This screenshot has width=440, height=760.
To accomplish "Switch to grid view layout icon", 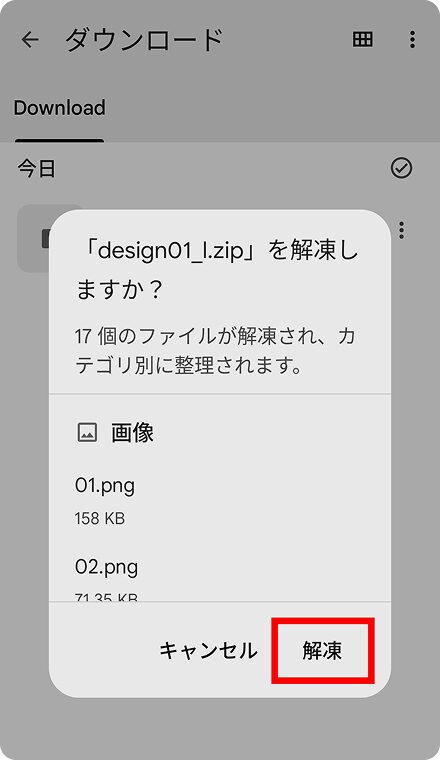I will point(362,39).
